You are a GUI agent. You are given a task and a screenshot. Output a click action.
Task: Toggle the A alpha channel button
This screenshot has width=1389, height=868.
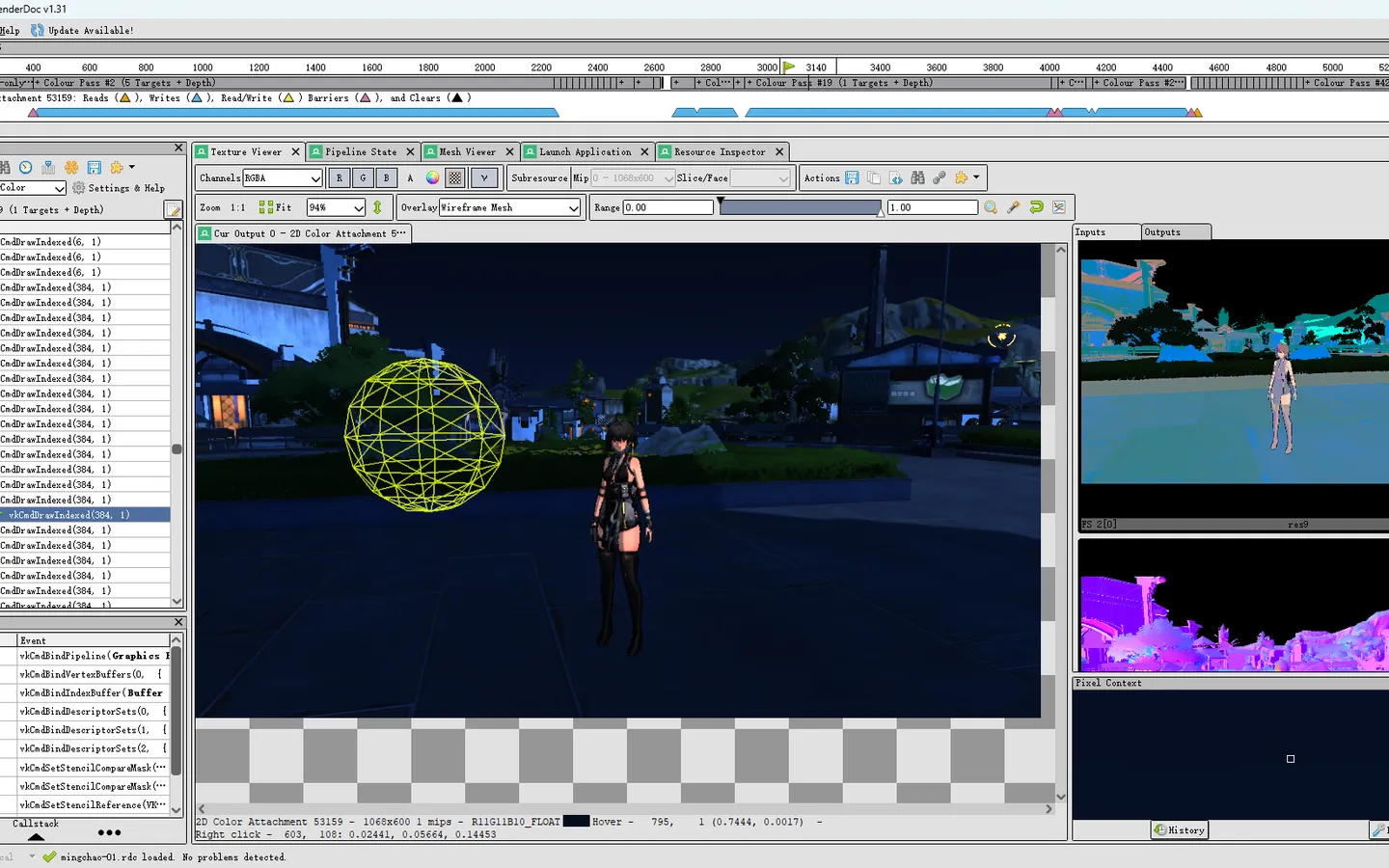pyautogui.click(x=410, y=178)
